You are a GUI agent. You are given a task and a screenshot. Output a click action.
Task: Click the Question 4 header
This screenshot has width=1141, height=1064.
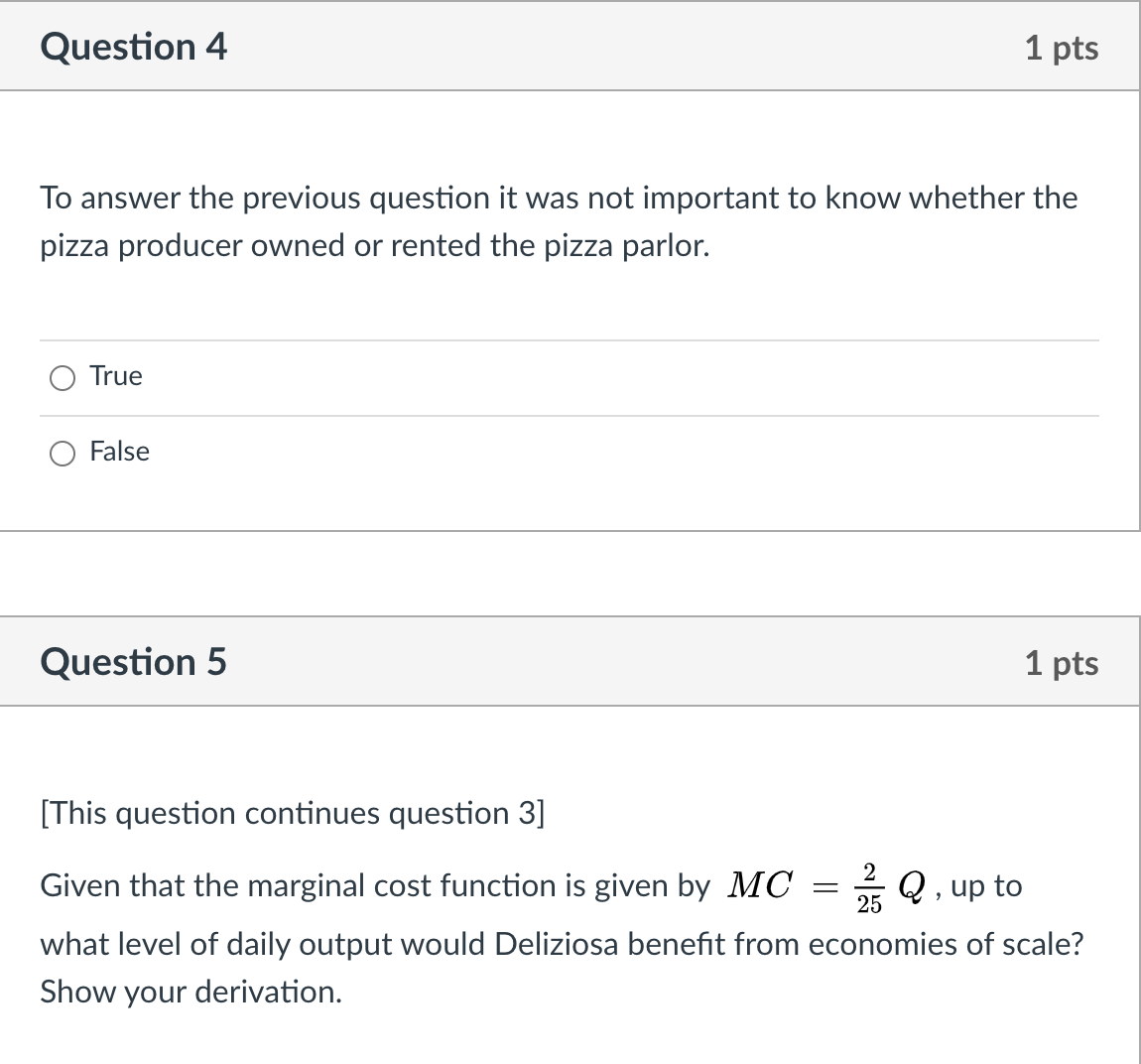tap(134, 47)
